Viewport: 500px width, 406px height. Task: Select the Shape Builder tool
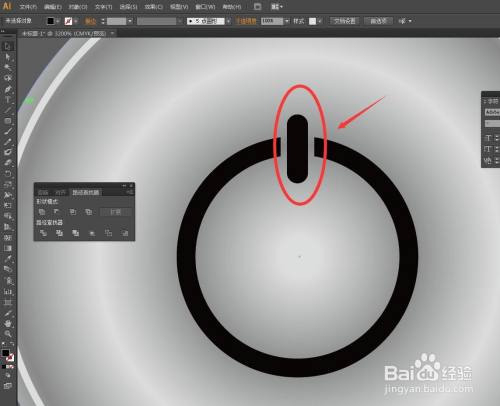click(x=8, y=216)
